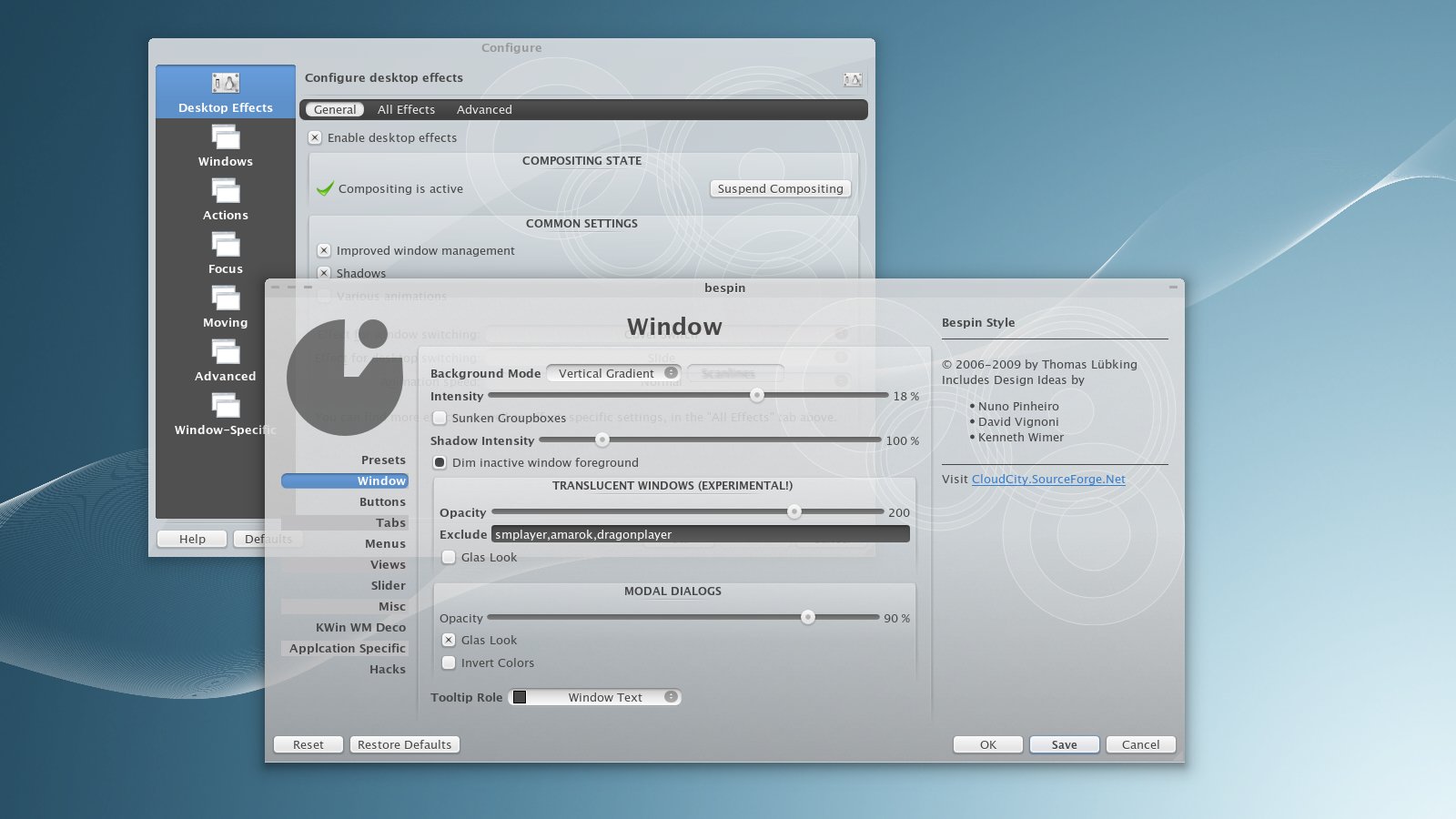Enable Glas Look under Translucent Windows
Viewport: 1456px width, 819px height.
pos(449,557)
